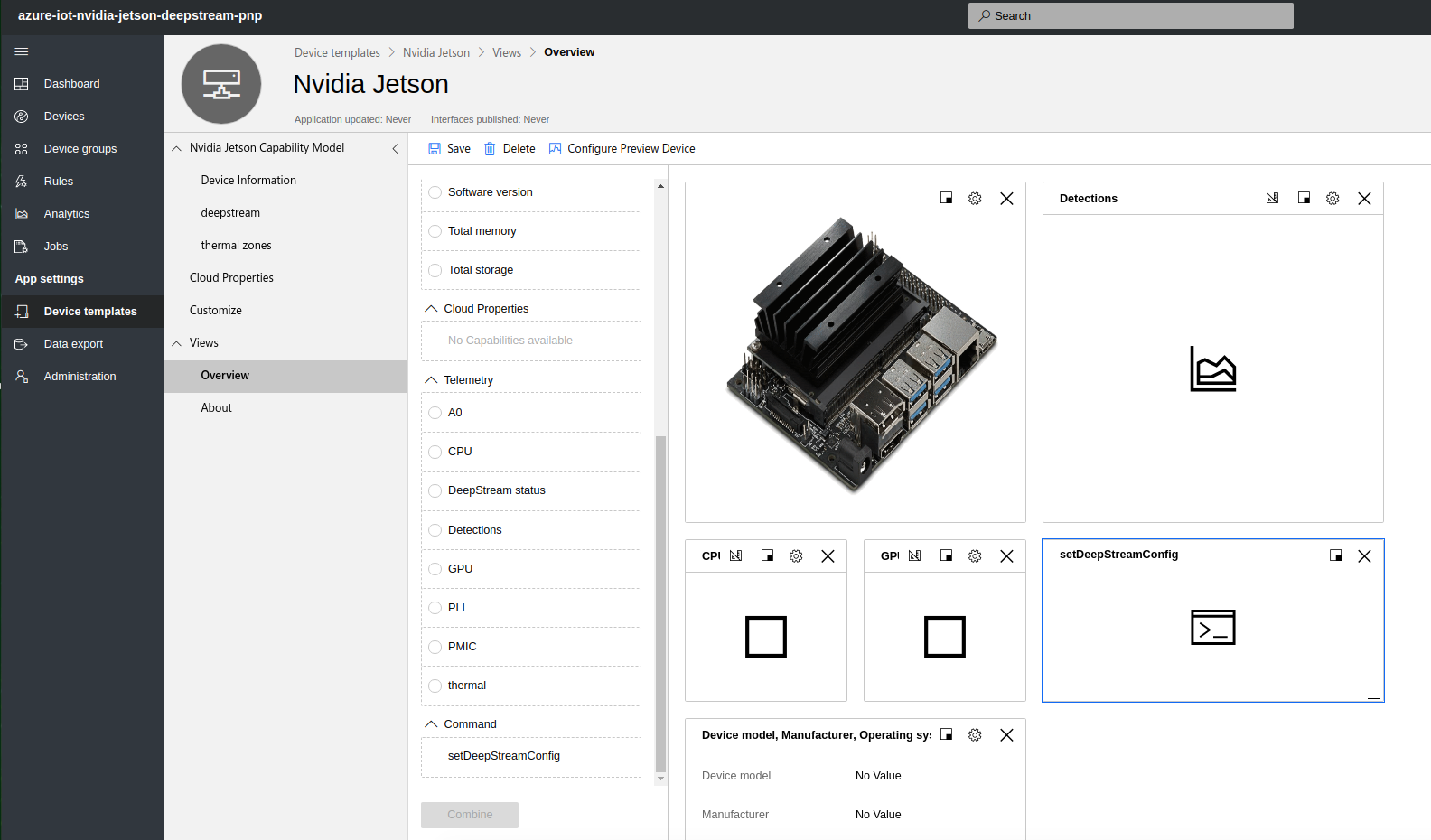Open Customize in template tree
Screen dimensions: 1431x840
click(x=216, y=311)
